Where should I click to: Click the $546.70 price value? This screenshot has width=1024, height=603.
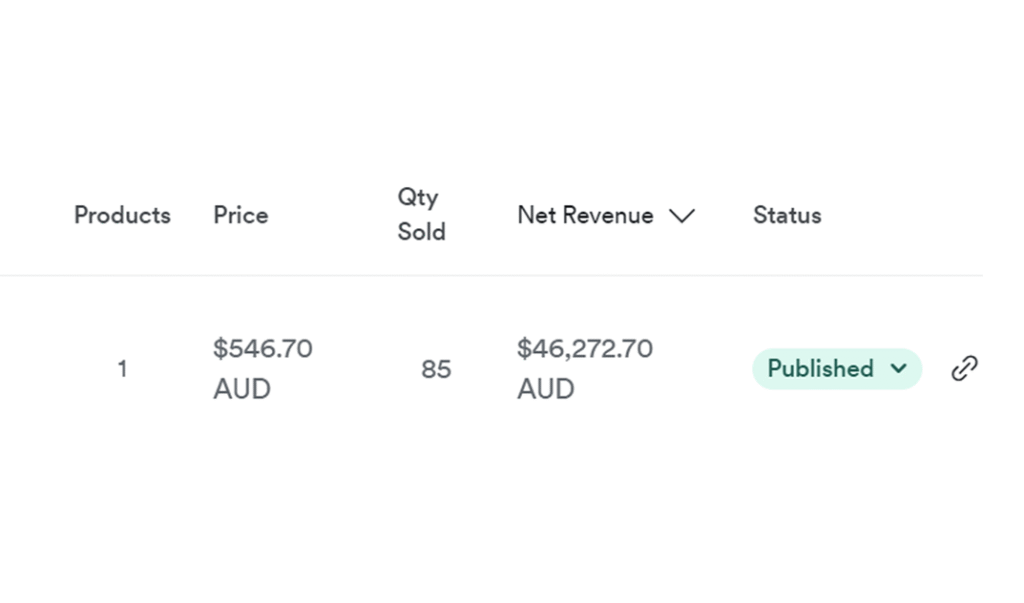pos(262,349)
